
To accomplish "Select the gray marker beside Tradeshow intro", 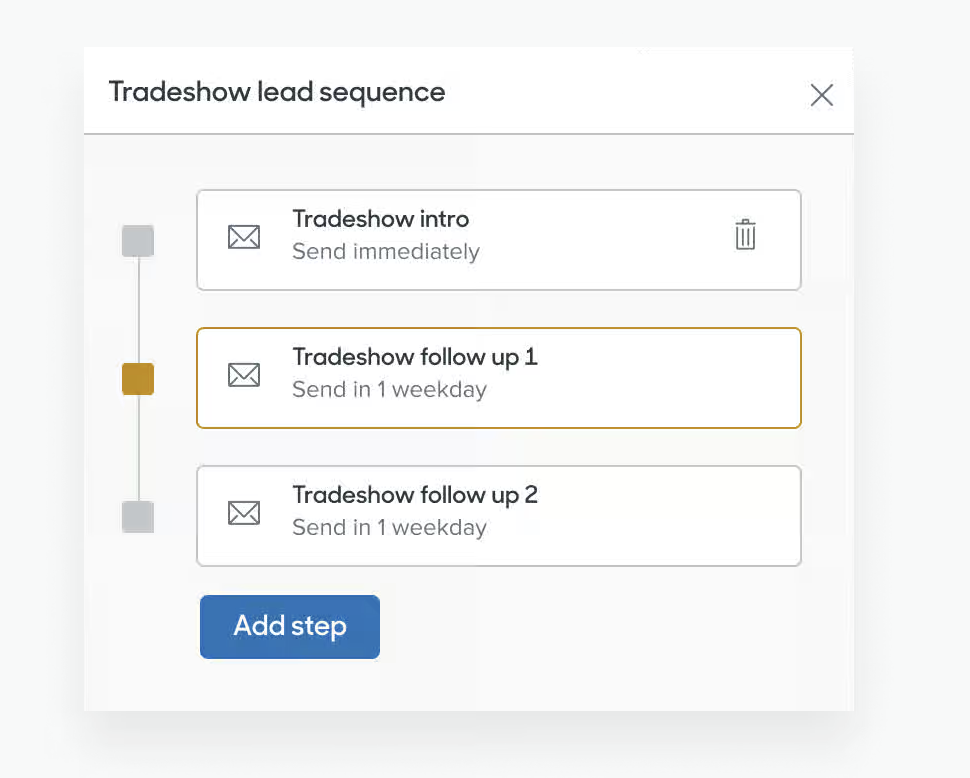I will [x=138, y=241].
